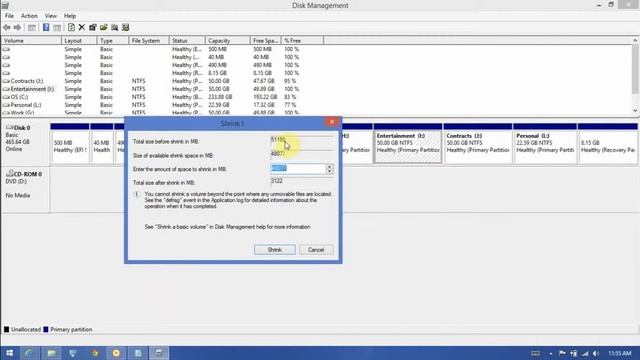The image size is (640, 360).
Task: Click the touch keyboard tray icon
Action: tap(536, 353)
